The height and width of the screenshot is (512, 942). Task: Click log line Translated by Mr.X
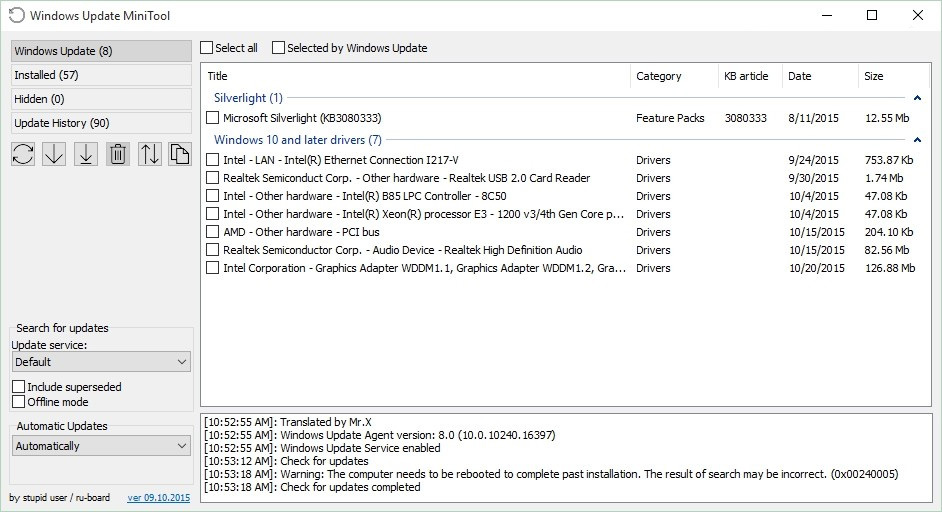(288, 422)
